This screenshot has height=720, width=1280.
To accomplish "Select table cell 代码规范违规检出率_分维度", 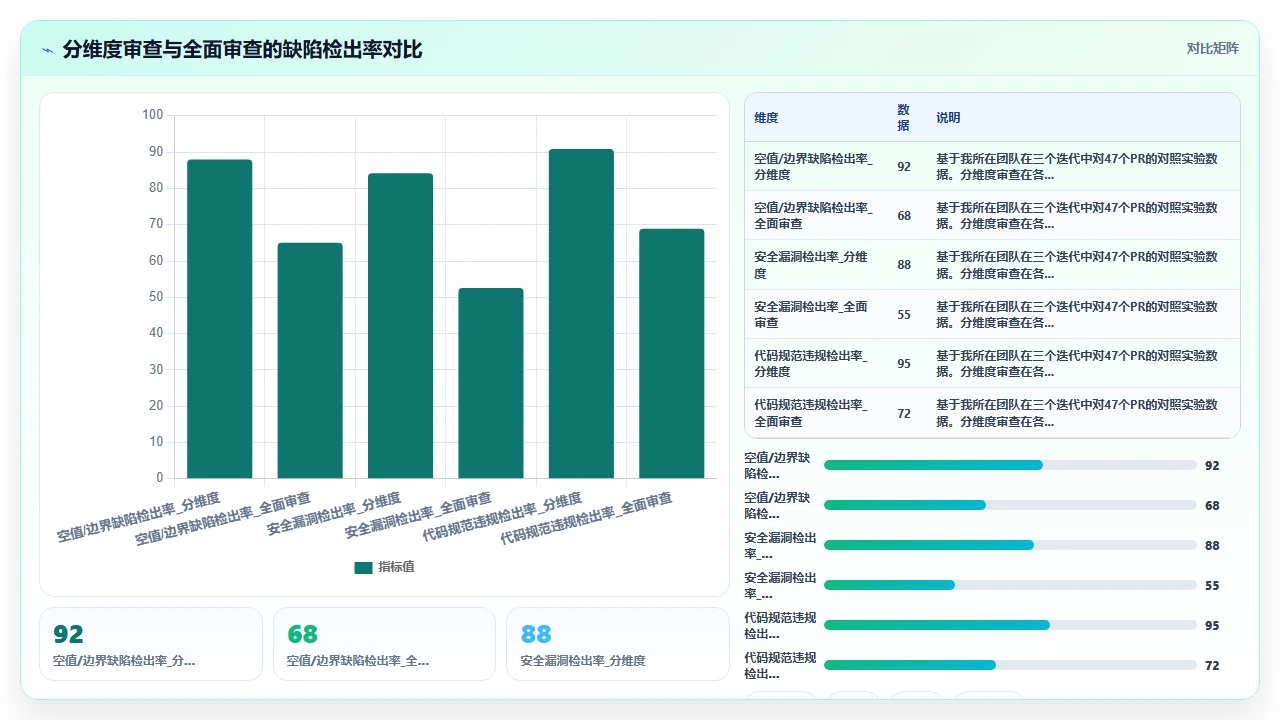I will (x=812, y=363).
